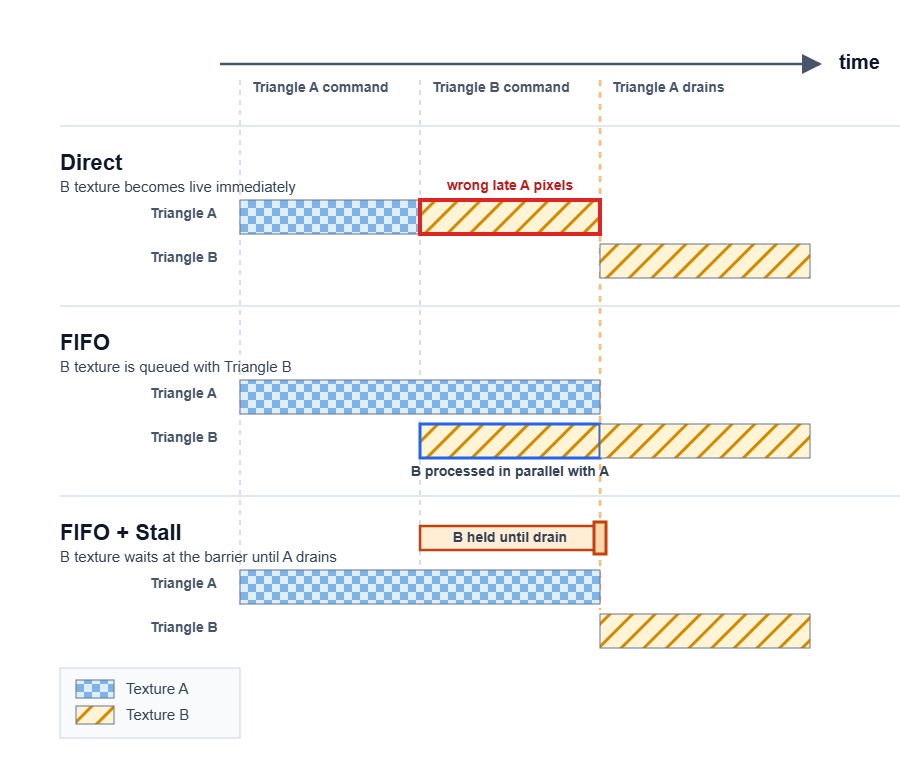Select the "FIFO + Stall" section heading

coord(120,533)
